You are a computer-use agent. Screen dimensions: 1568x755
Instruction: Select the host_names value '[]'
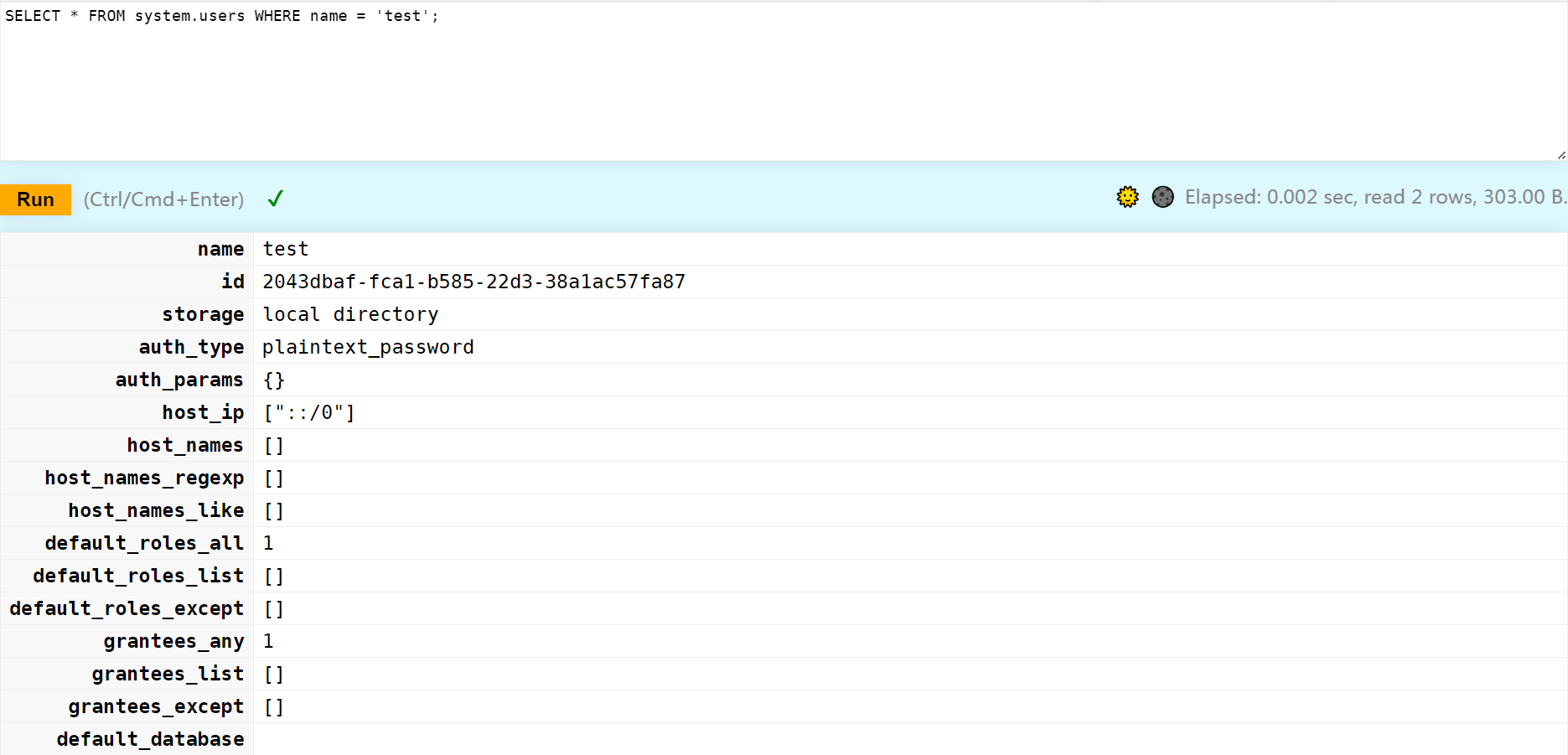tap(274, 445)
